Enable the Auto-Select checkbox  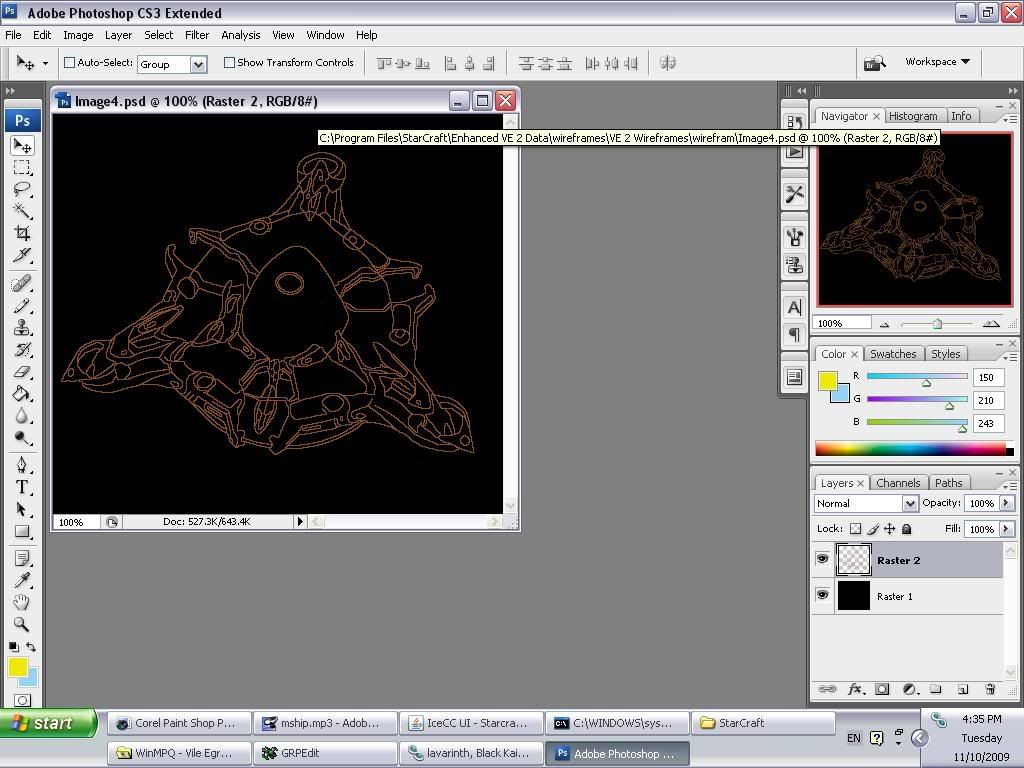pyautogui.click(x=69, y=63)
